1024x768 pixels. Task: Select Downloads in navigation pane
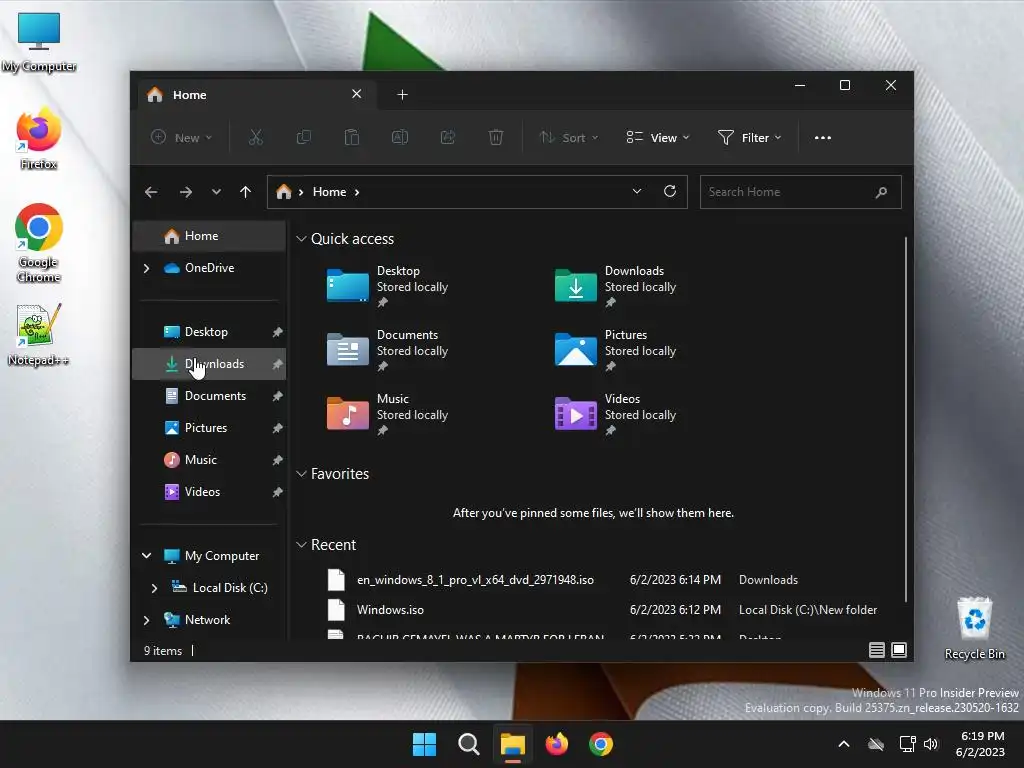pyautogui.click(x=209, y=364)
